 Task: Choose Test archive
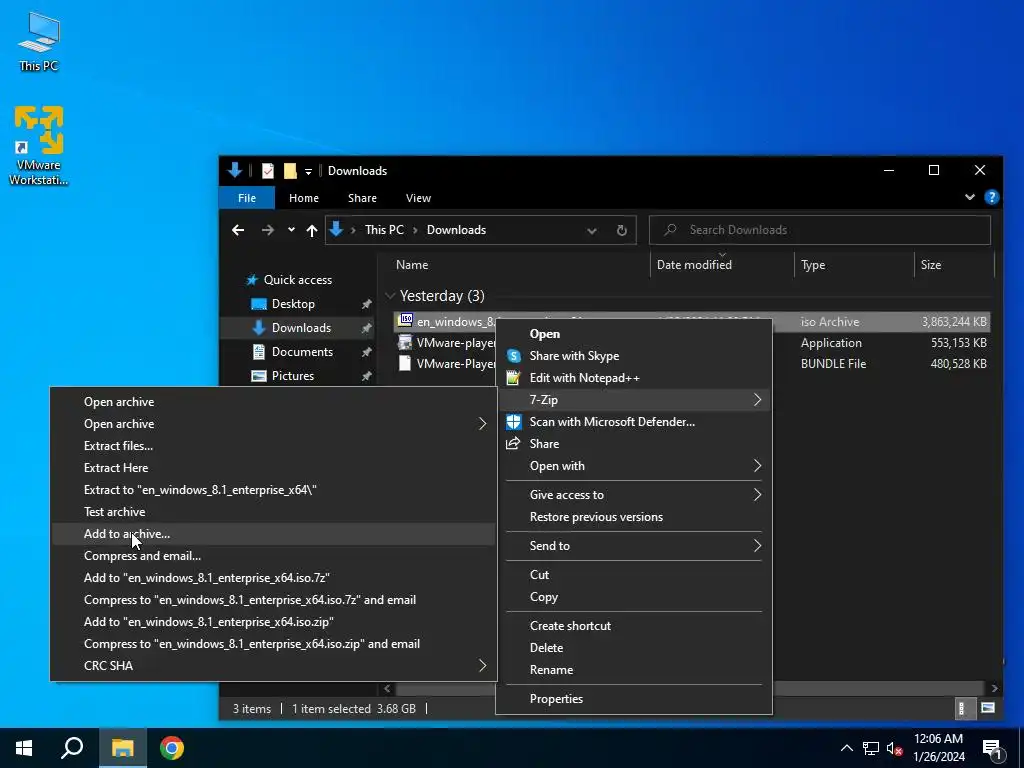(273, 512)
